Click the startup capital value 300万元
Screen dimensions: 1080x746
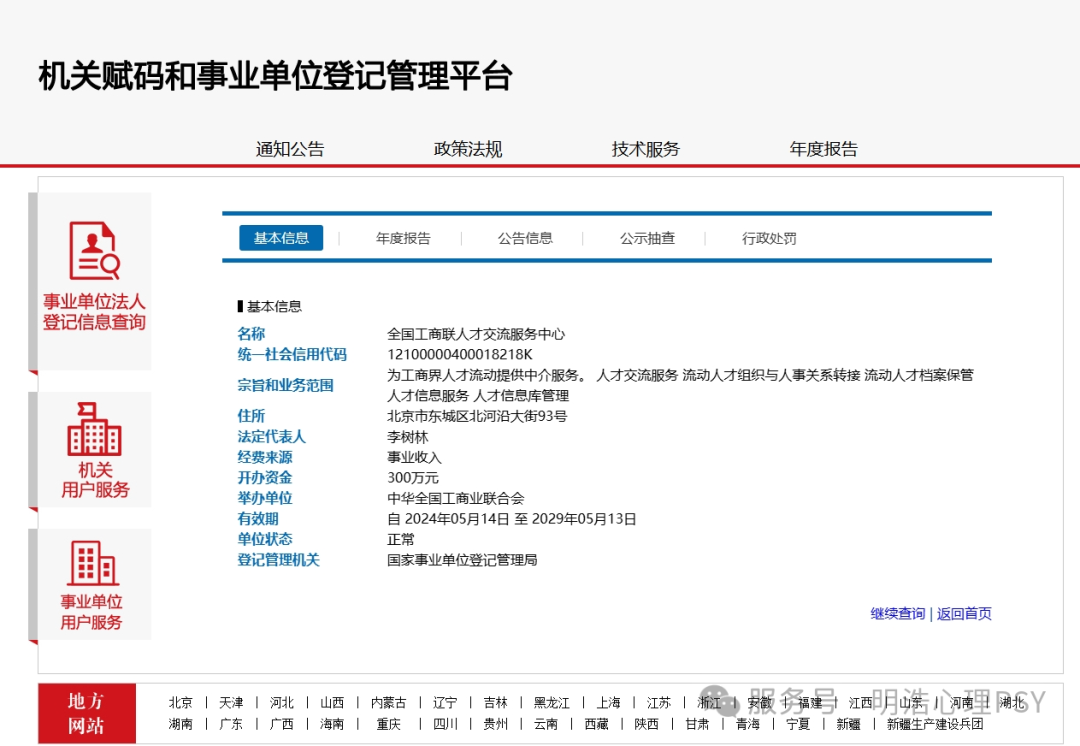click(x=413, y=477)
